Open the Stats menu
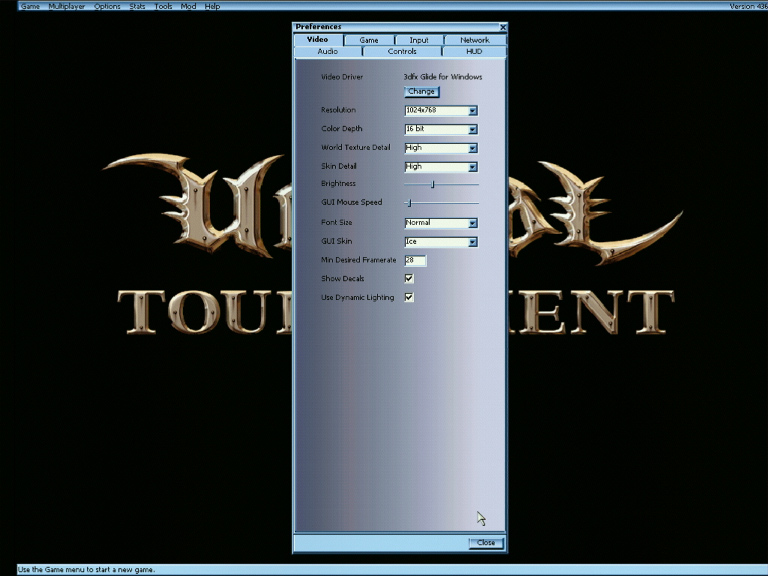The height and width of the screenshot is (576, 768). (137, 6)
